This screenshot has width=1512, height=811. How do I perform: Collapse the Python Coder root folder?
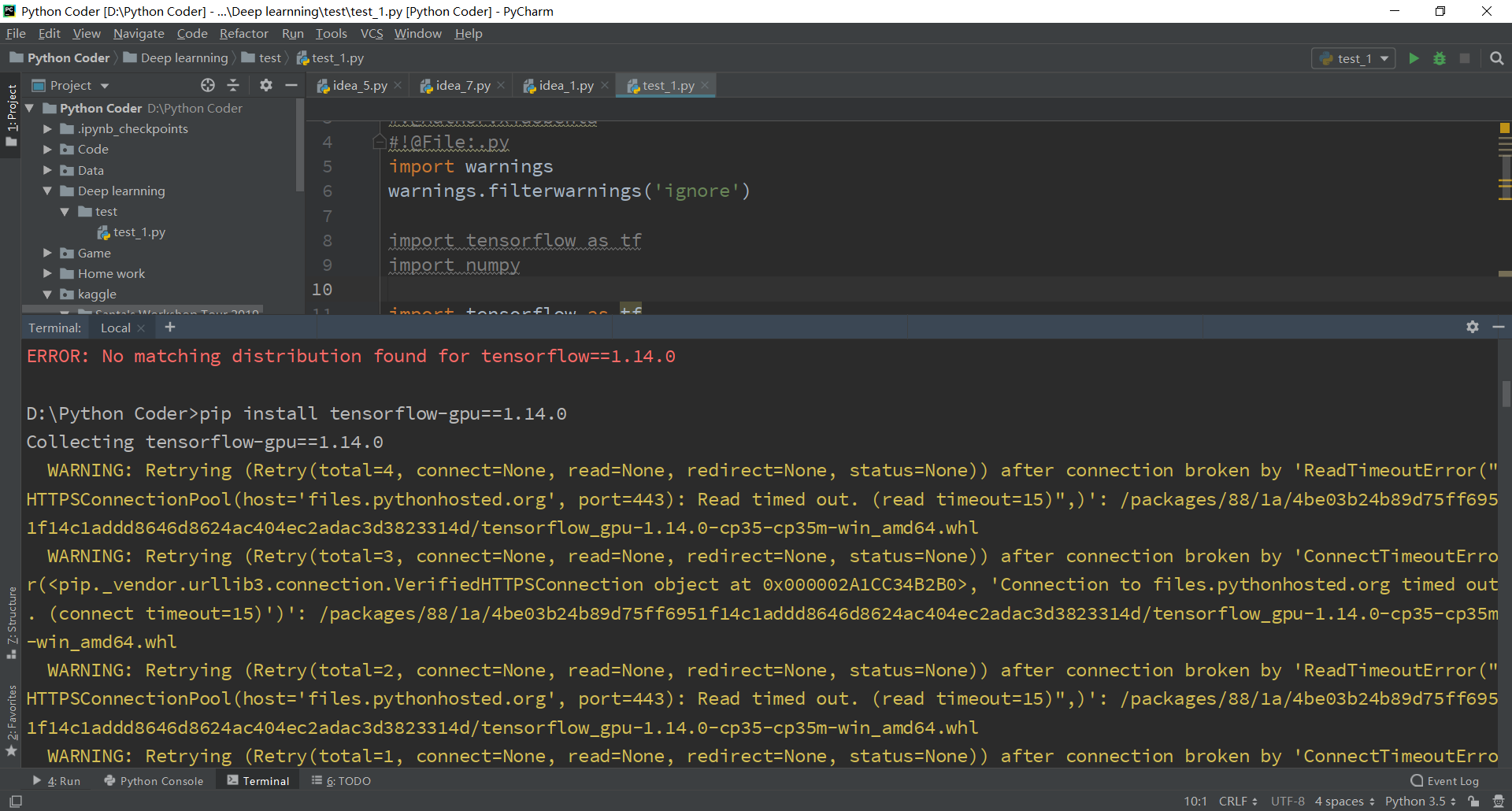[30, 108]
